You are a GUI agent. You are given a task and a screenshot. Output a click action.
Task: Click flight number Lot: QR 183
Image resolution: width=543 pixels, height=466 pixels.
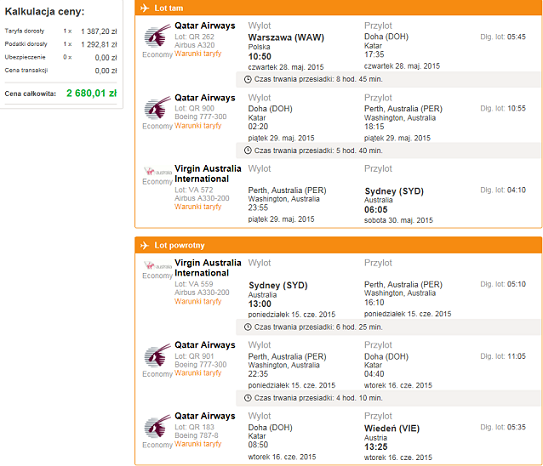coord(194,427)
